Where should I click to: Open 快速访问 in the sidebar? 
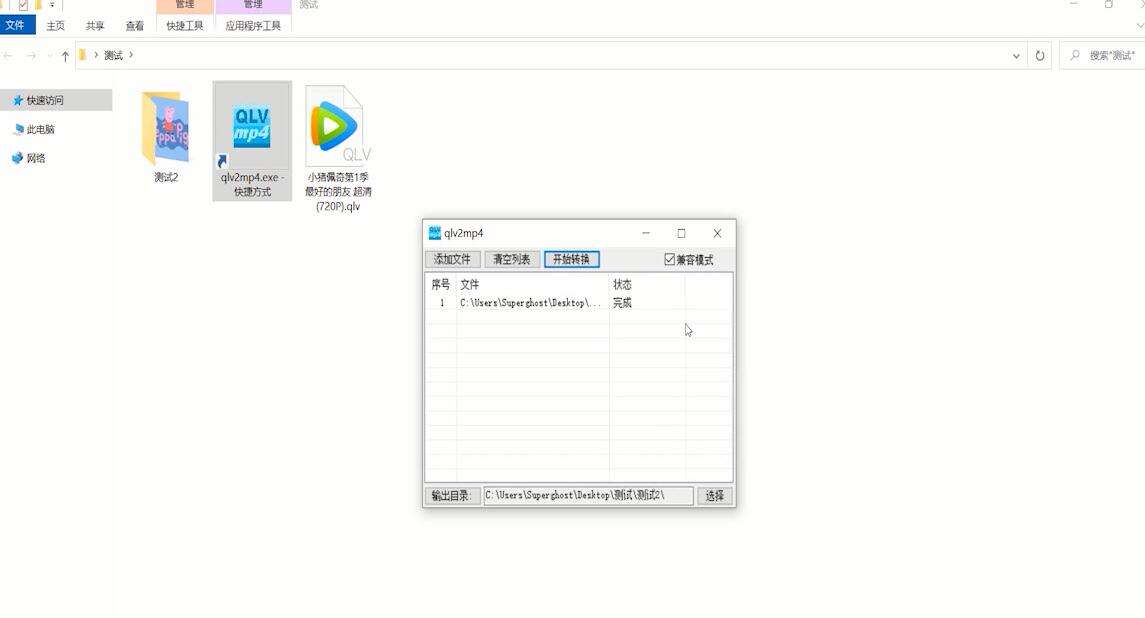click(x=45, y=100)
